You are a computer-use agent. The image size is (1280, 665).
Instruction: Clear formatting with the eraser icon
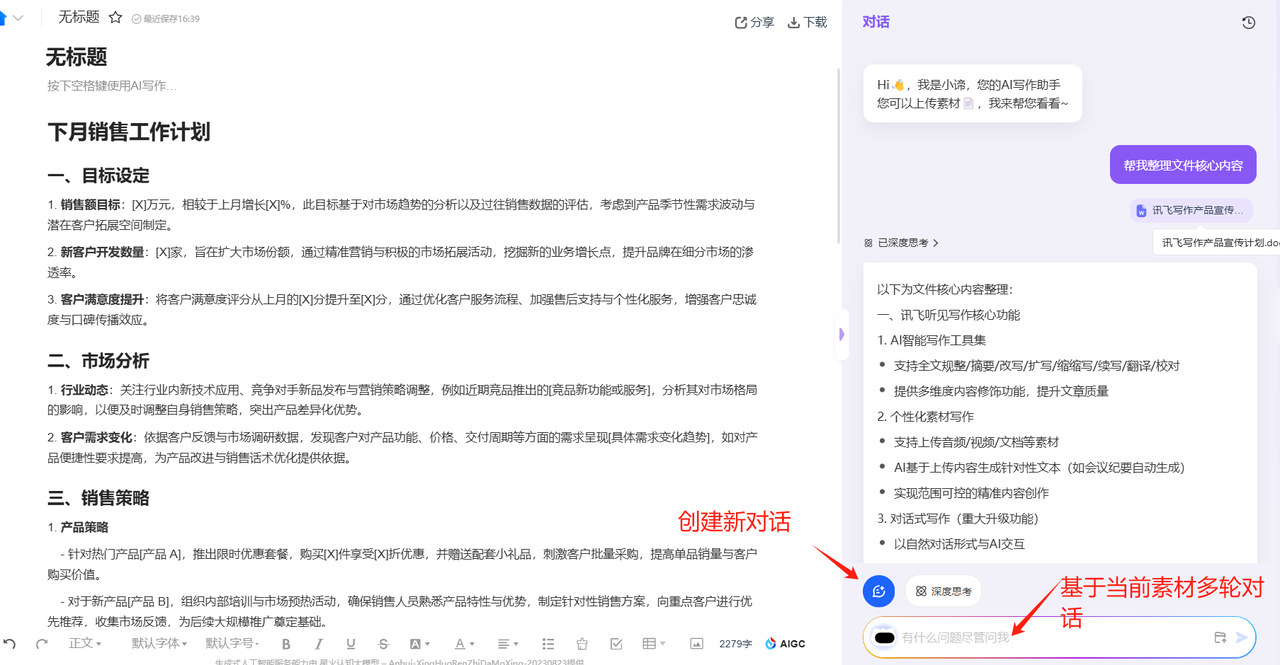pos(582,644)
